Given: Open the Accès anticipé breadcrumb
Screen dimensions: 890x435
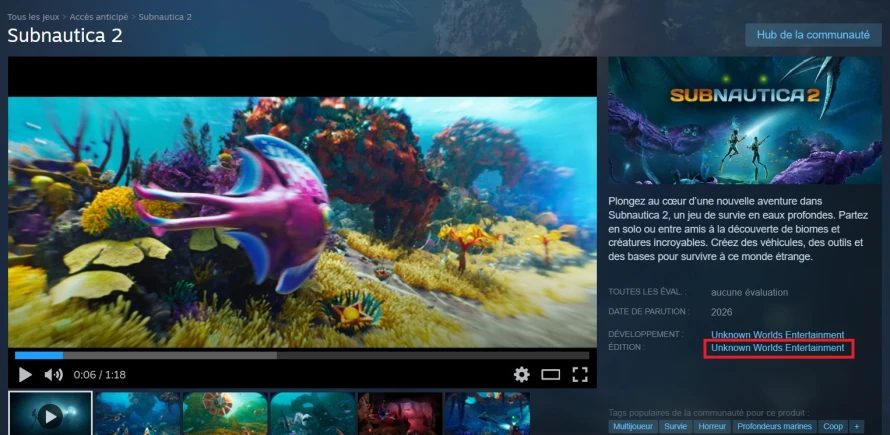Looking at the screenshot, I should tap(98, 17).
